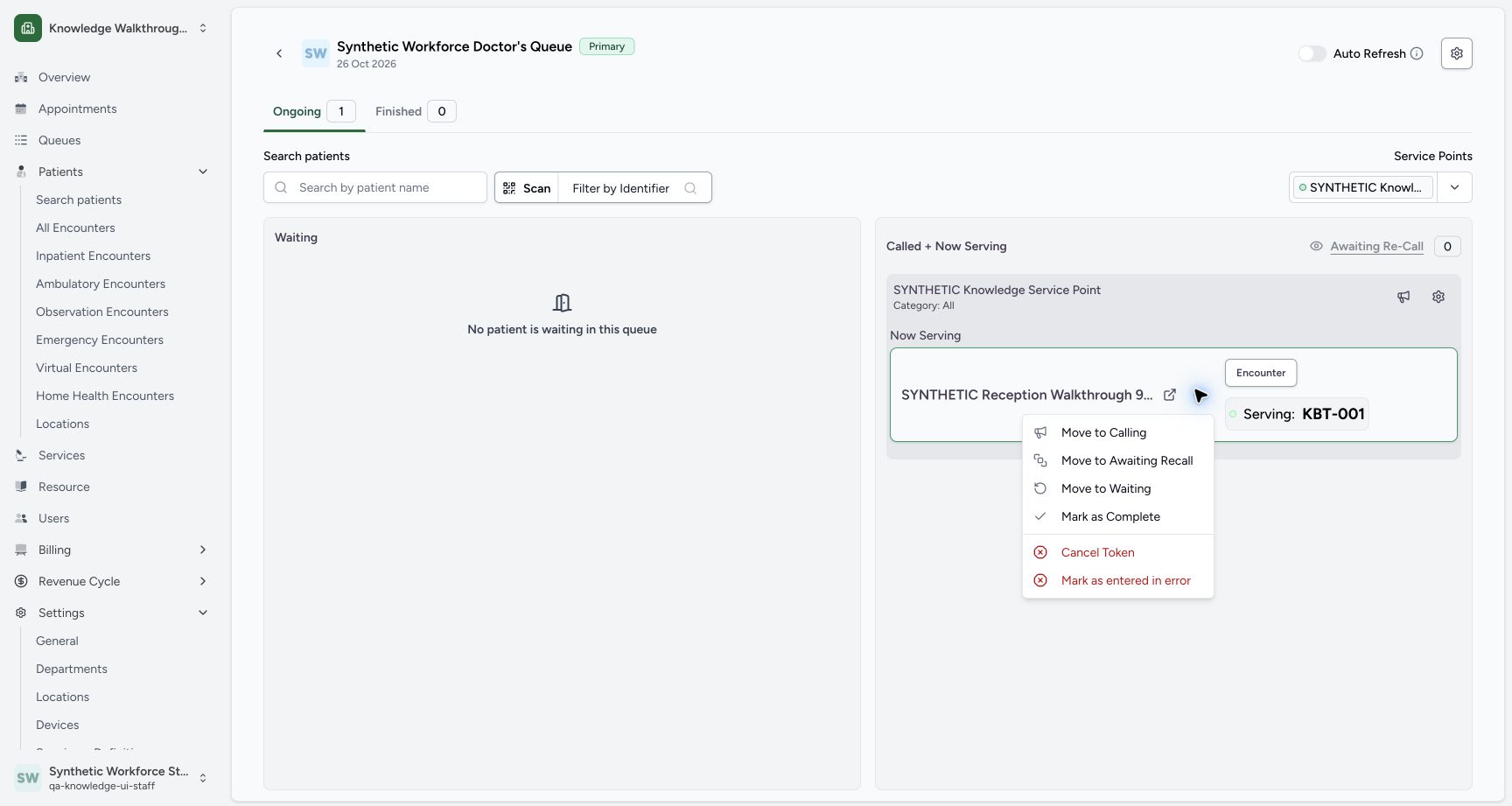Click Appointments calendar icon in sidebar
Image resolution: width=1512 pixels, height=806 pixels.
[x=21, y=109]
